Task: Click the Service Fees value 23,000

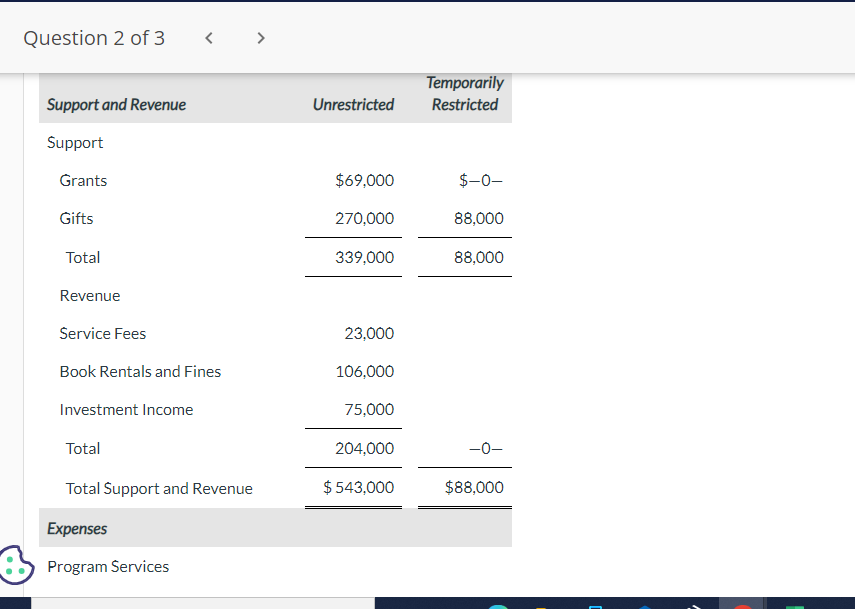Action: tap(369, 334)
